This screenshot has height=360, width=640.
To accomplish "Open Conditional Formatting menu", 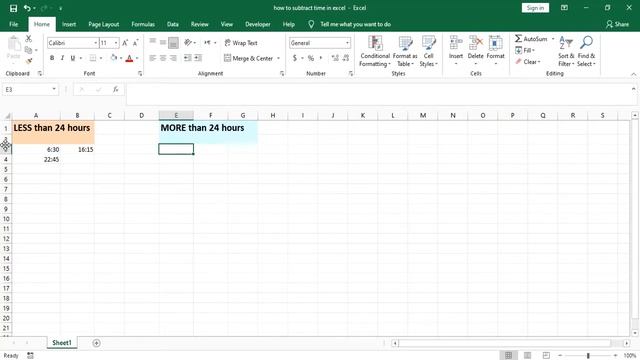I will [x=375, y=51].
